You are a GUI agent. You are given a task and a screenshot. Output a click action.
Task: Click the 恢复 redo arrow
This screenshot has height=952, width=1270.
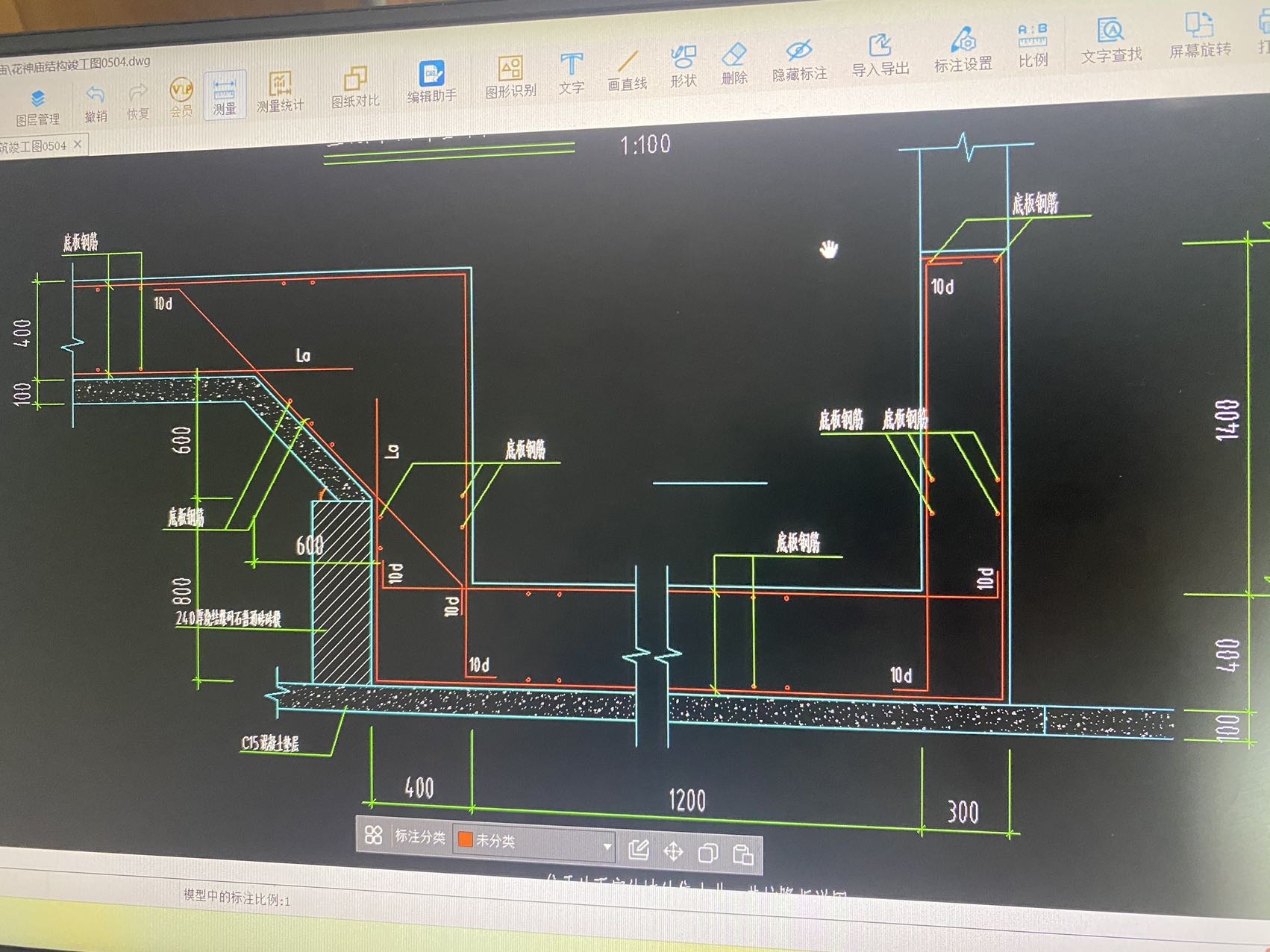click(138, 102)
